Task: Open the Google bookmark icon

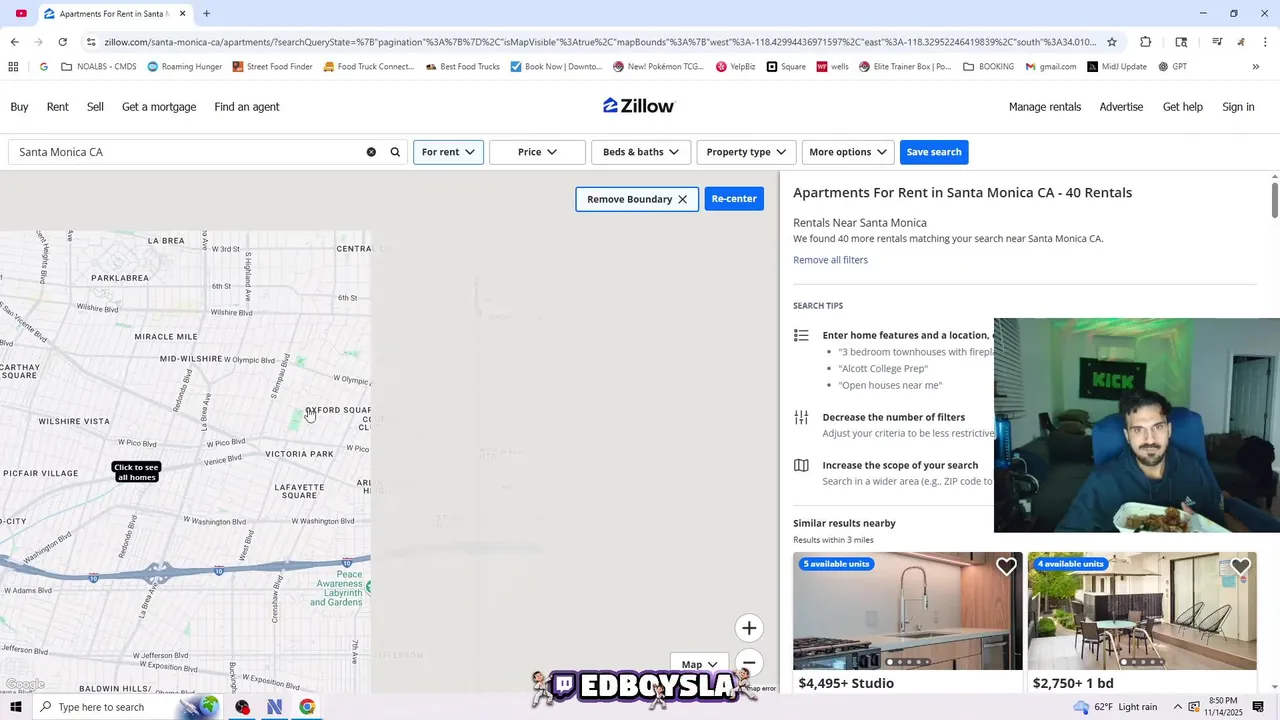Action: [44, 67]
